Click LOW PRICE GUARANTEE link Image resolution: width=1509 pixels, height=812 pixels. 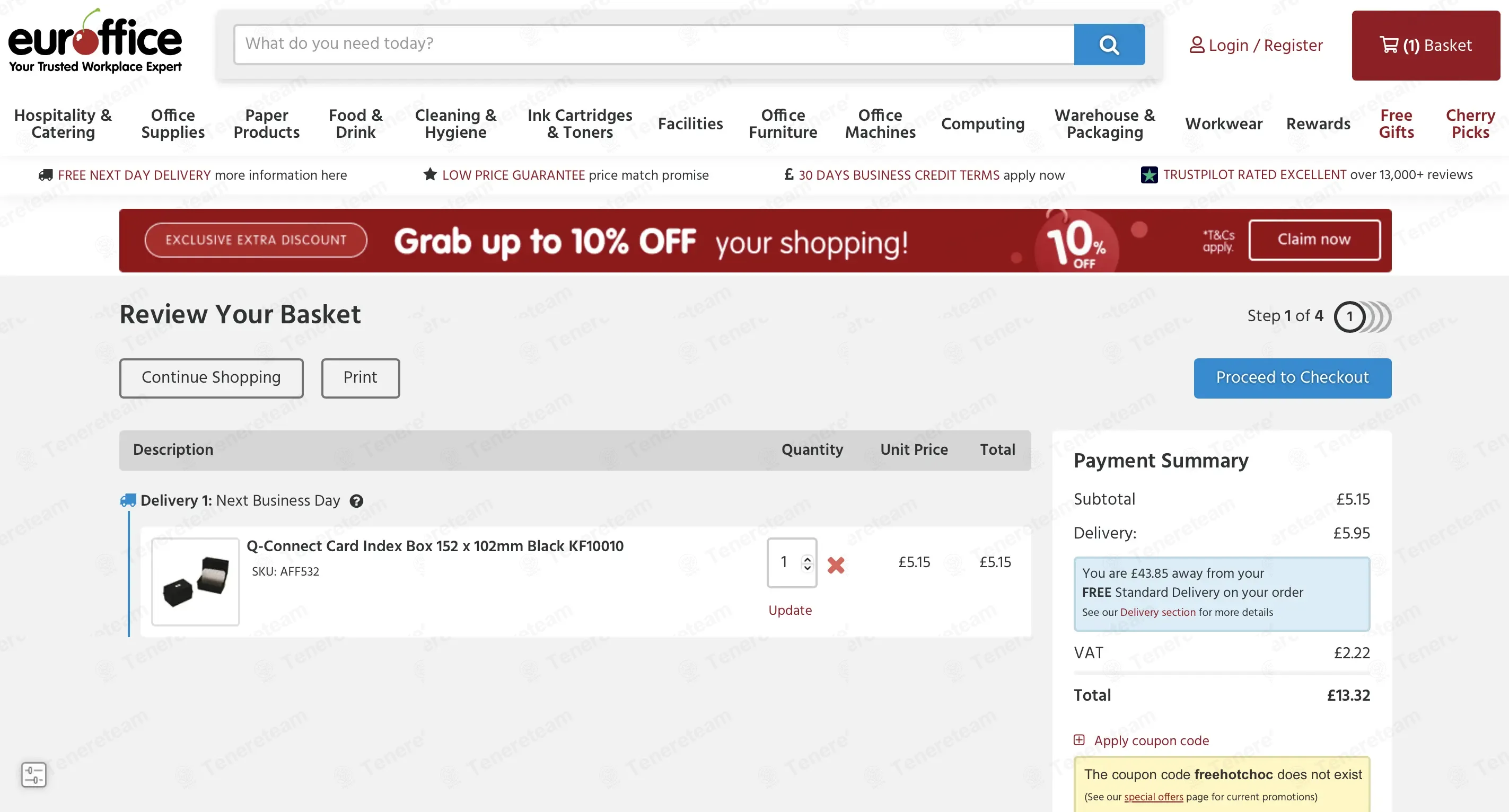(513, 175)
